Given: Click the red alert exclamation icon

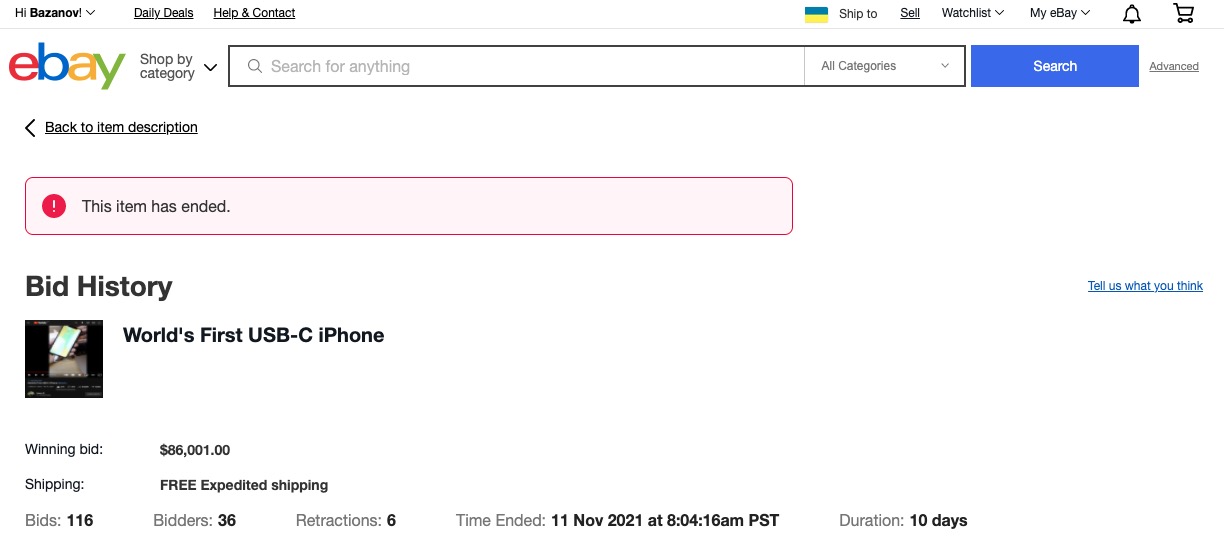Looking at the screenshot, I should (53, 206).
